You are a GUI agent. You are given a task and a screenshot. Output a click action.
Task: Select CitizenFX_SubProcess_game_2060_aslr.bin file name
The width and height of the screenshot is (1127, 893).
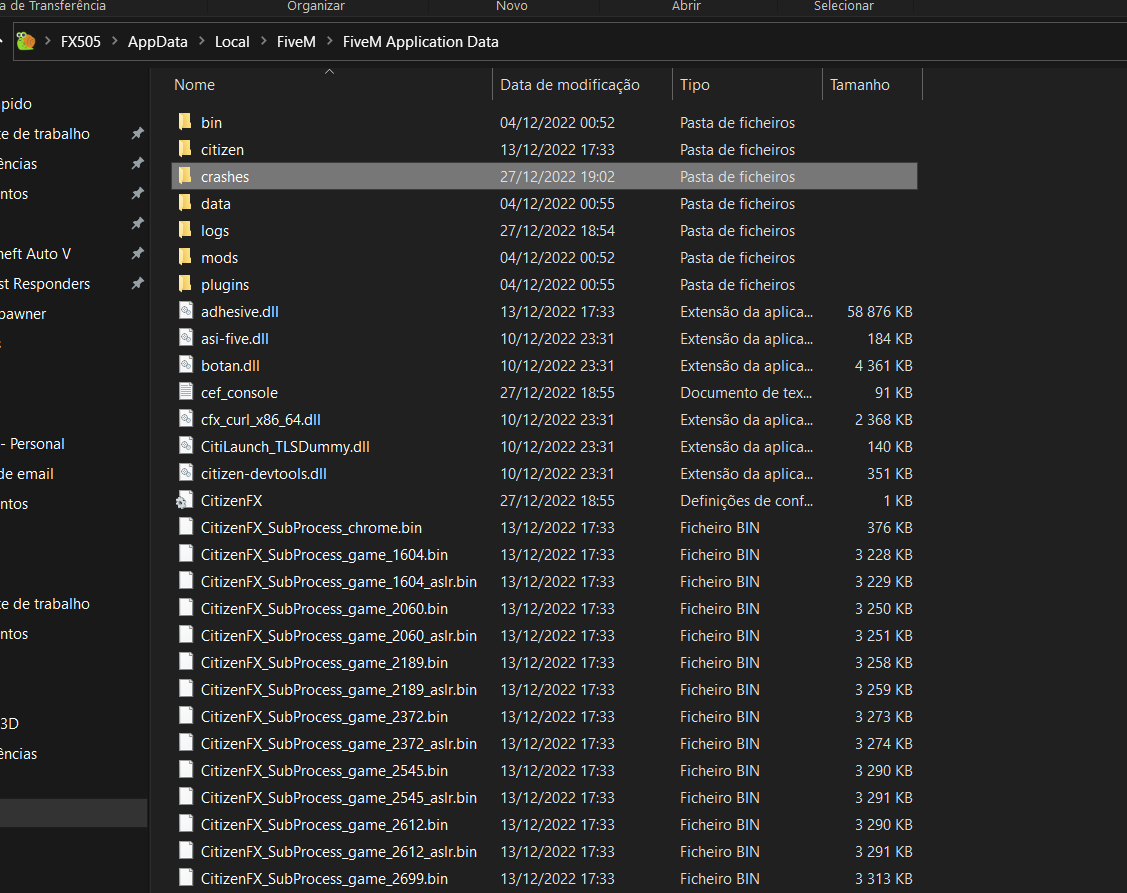(x=339, y=636)
